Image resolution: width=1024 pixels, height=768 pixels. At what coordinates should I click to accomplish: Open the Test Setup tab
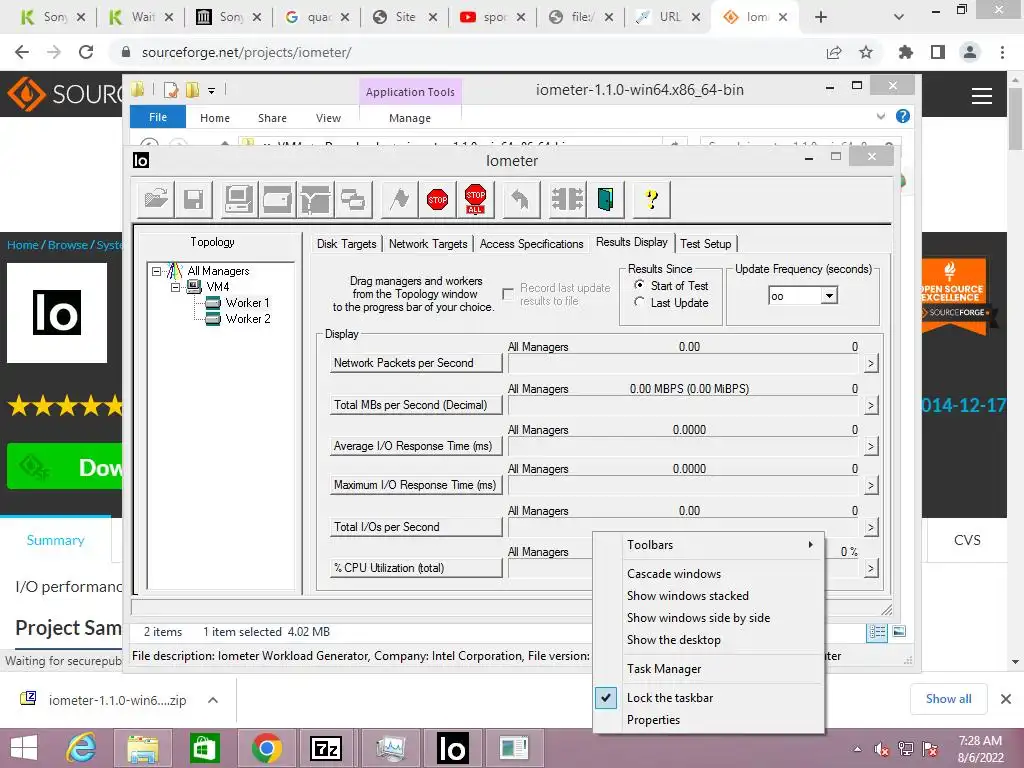point(705,244)
